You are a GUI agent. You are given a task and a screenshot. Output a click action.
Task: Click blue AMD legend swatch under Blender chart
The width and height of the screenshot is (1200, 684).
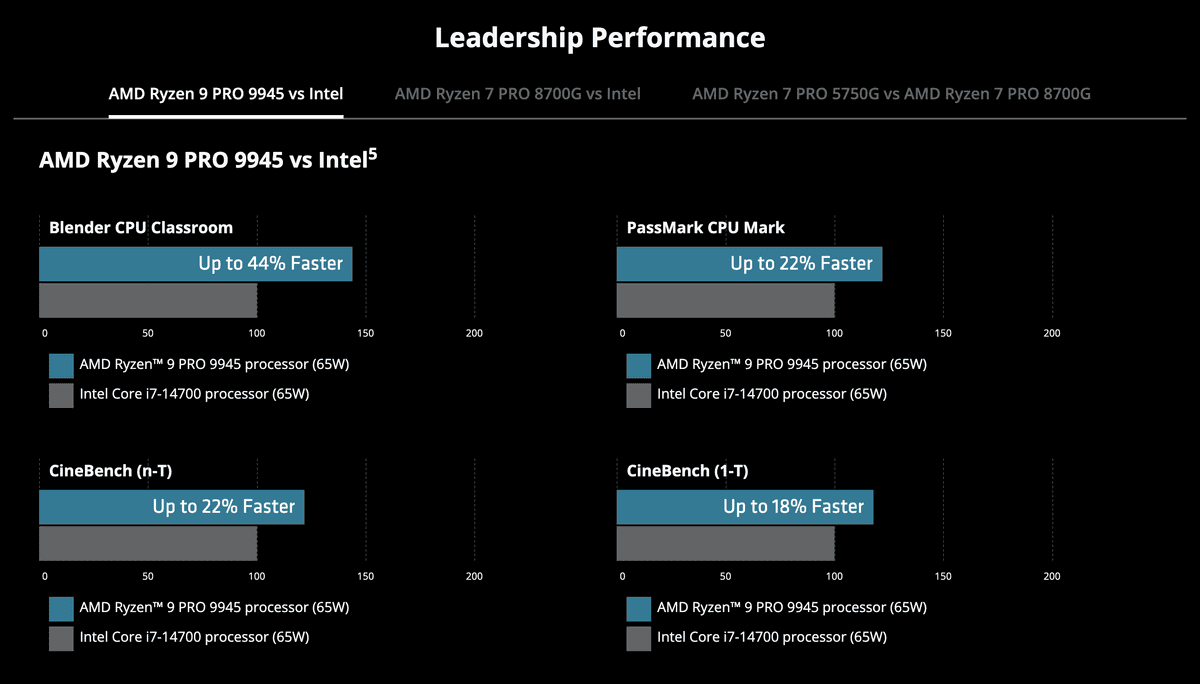[x=62, y=365]
